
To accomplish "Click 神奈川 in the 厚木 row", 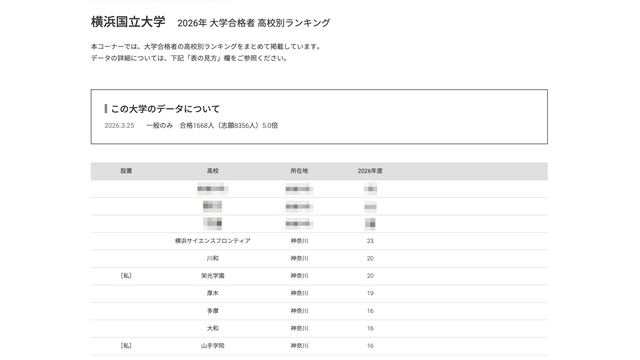I will tap(299, 293).
